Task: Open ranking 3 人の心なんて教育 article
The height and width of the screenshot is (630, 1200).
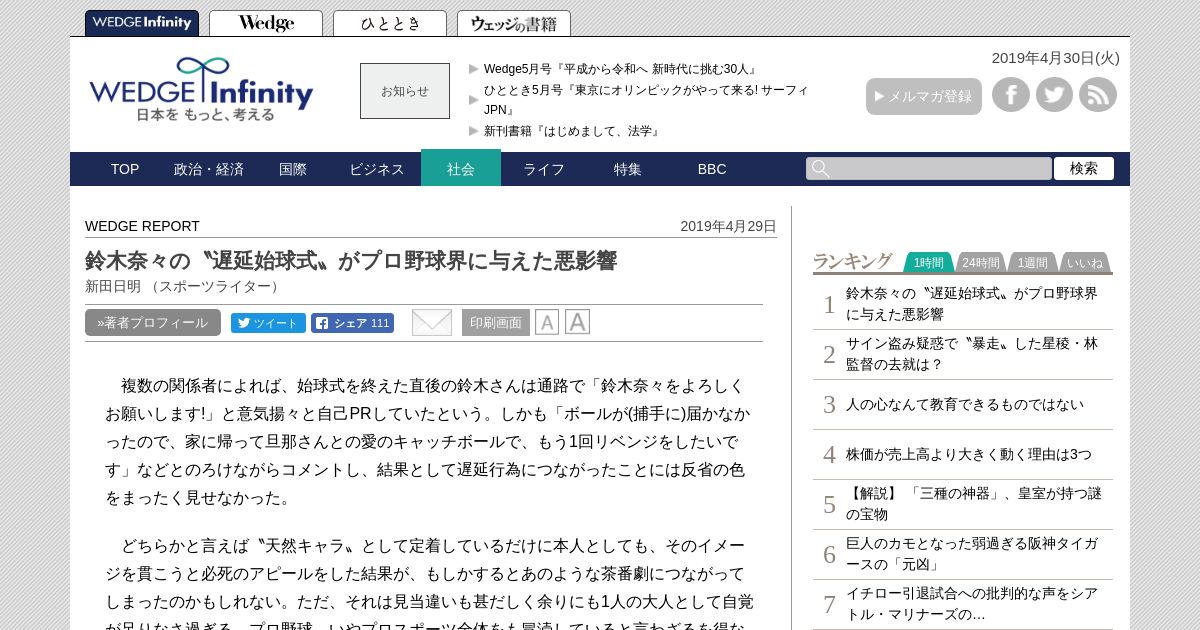Action: [x=965, y=404]
